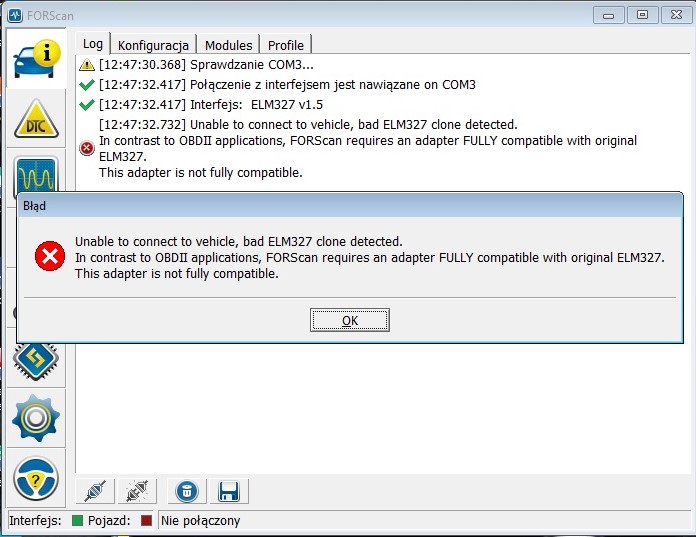Click the disconnect from vehicle plug button
Screen dimensions: 696x537
(135, 491)
